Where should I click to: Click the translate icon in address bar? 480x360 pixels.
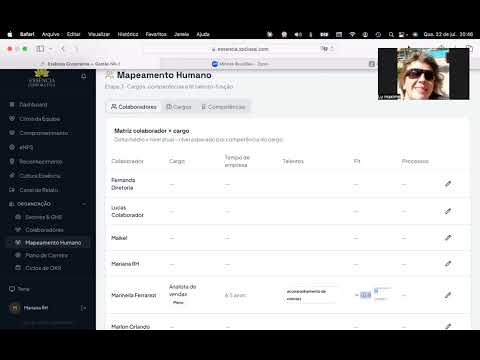[324, 49]
